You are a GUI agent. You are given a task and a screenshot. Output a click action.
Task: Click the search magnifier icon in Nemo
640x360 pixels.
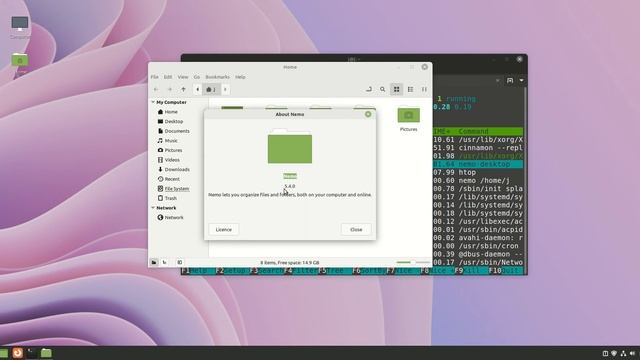point(382,89)
